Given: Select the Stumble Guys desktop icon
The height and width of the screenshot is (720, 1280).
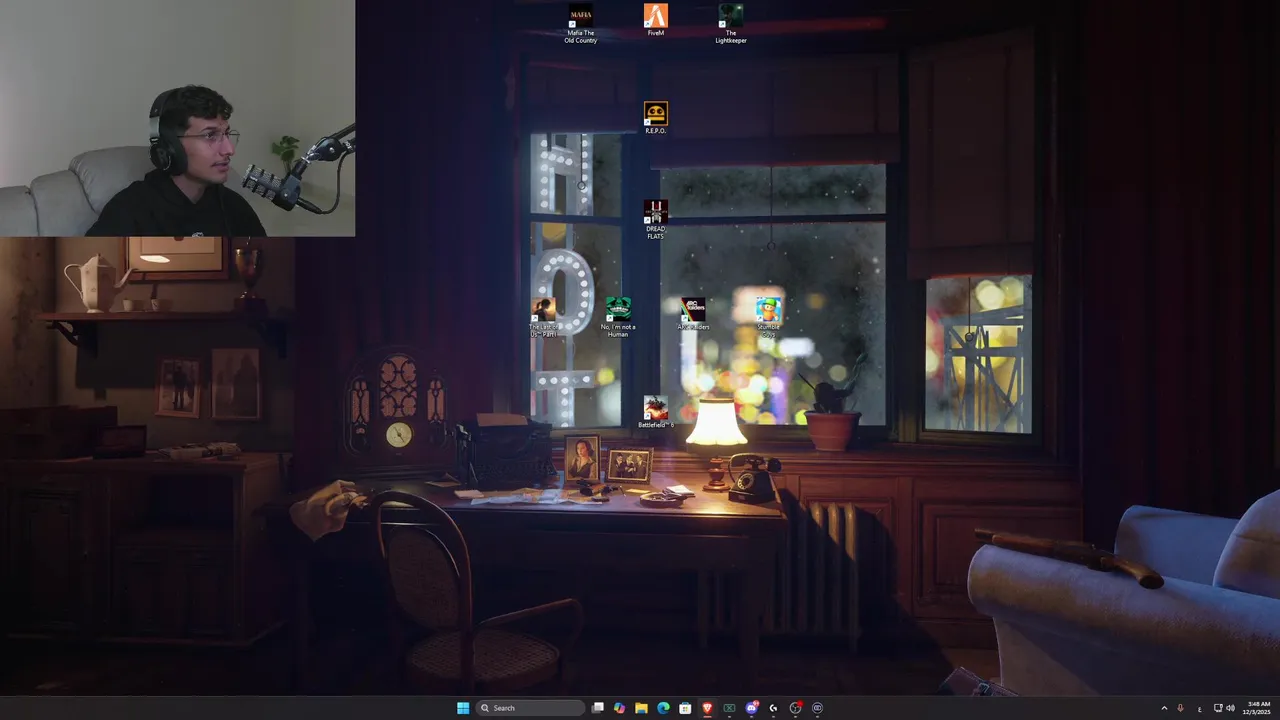Looking at the screenshot, I should coord(768,317).
